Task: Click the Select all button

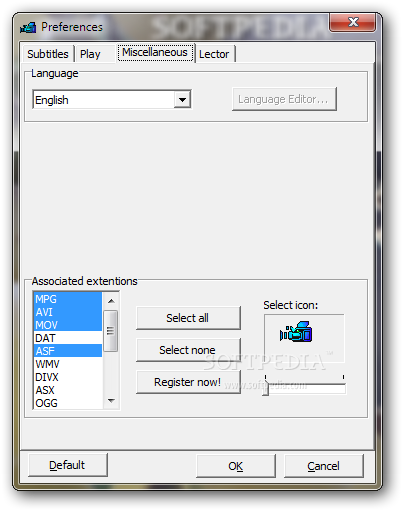Action: [188, 318]
